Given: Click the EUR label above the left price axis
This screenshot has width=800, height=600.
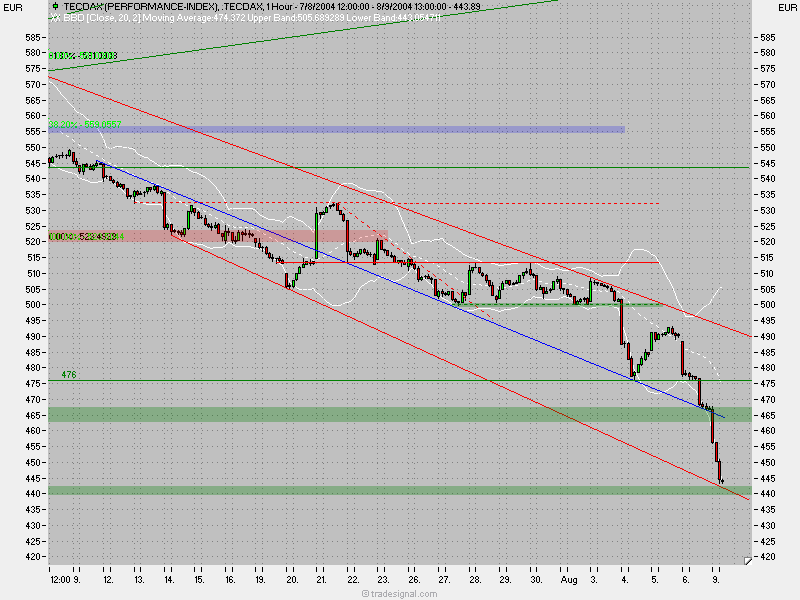Looking at the screenshot, I should coord(12,8).
